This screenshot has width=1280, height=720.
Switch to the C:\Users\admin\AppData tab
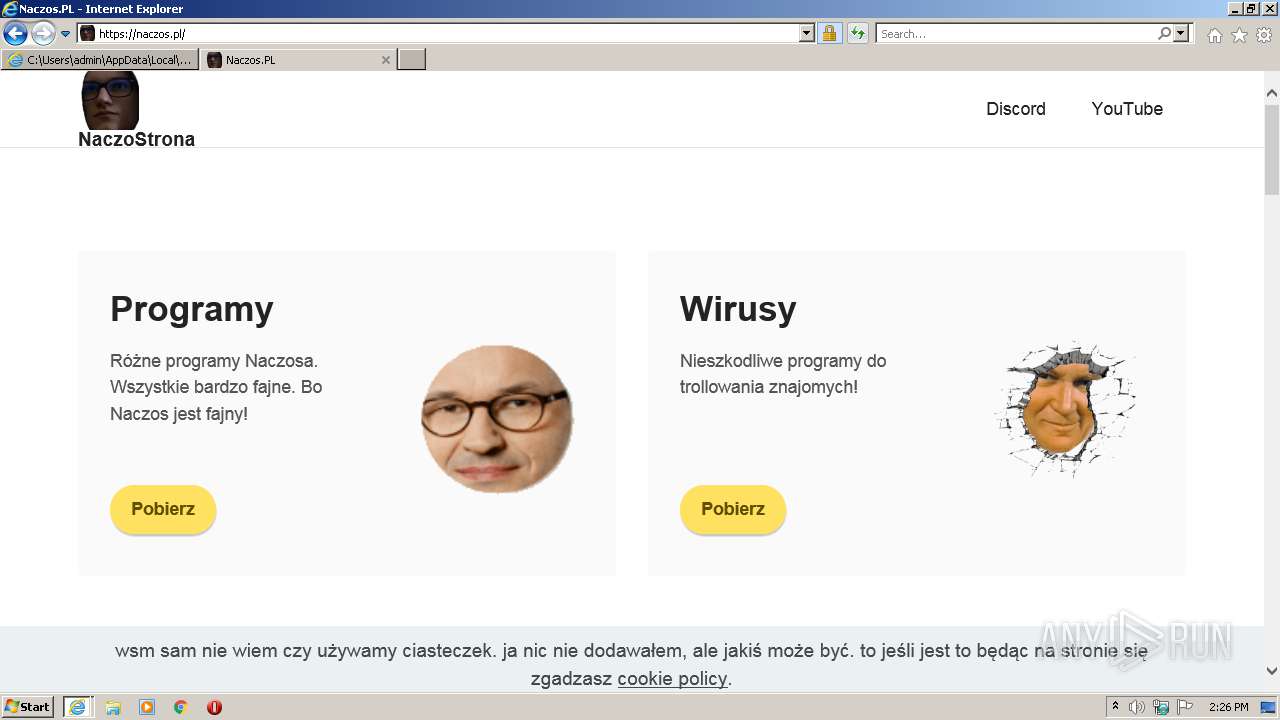[100, 60]
